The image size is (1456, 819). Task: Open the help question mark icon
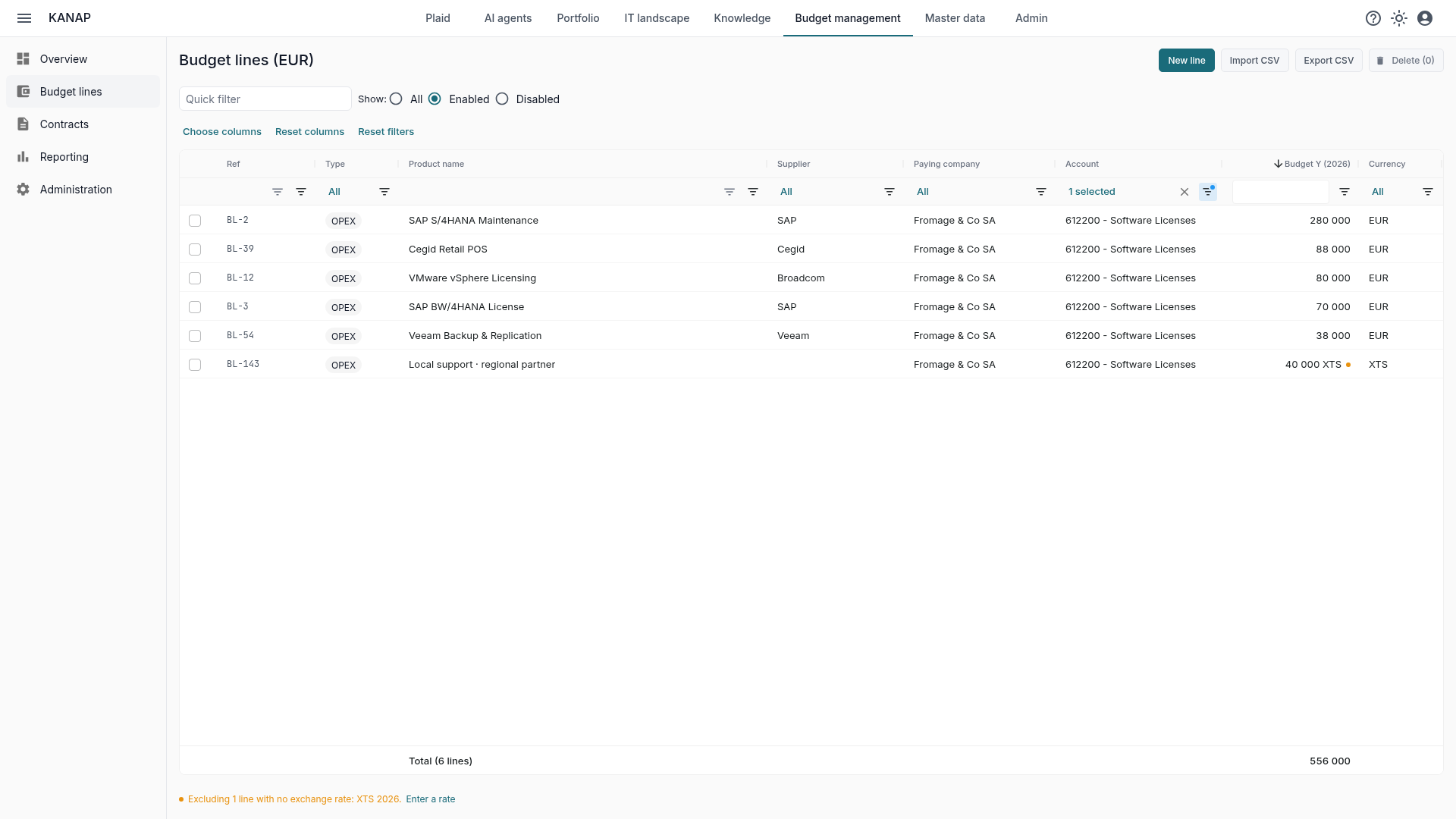pyautogui.click(x=1373, y=18)
